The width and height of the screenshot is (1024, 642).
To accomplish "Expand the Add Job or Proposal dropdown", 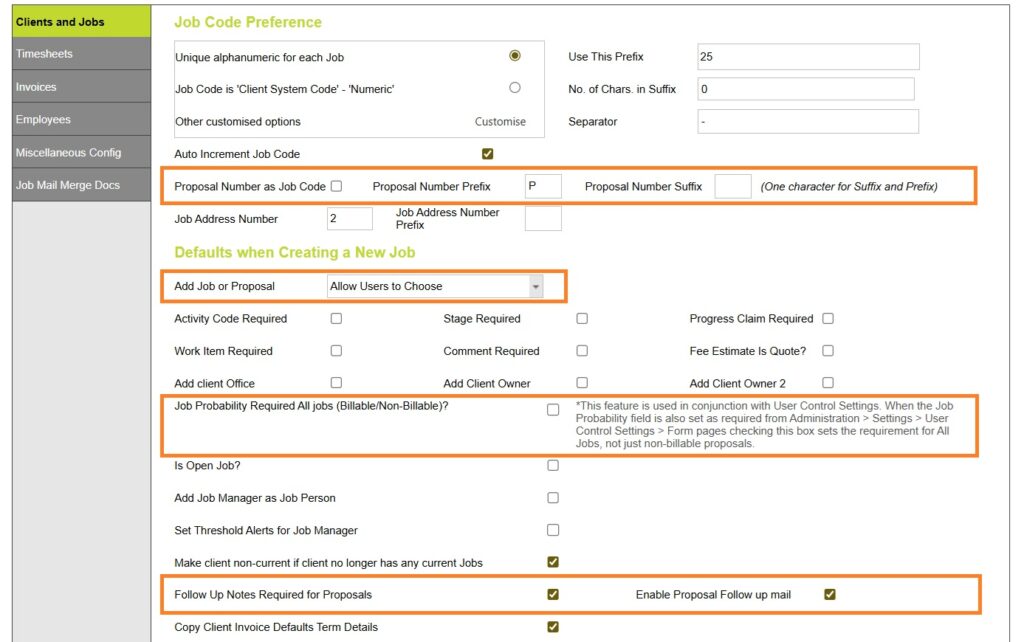I will click(536, 287).
